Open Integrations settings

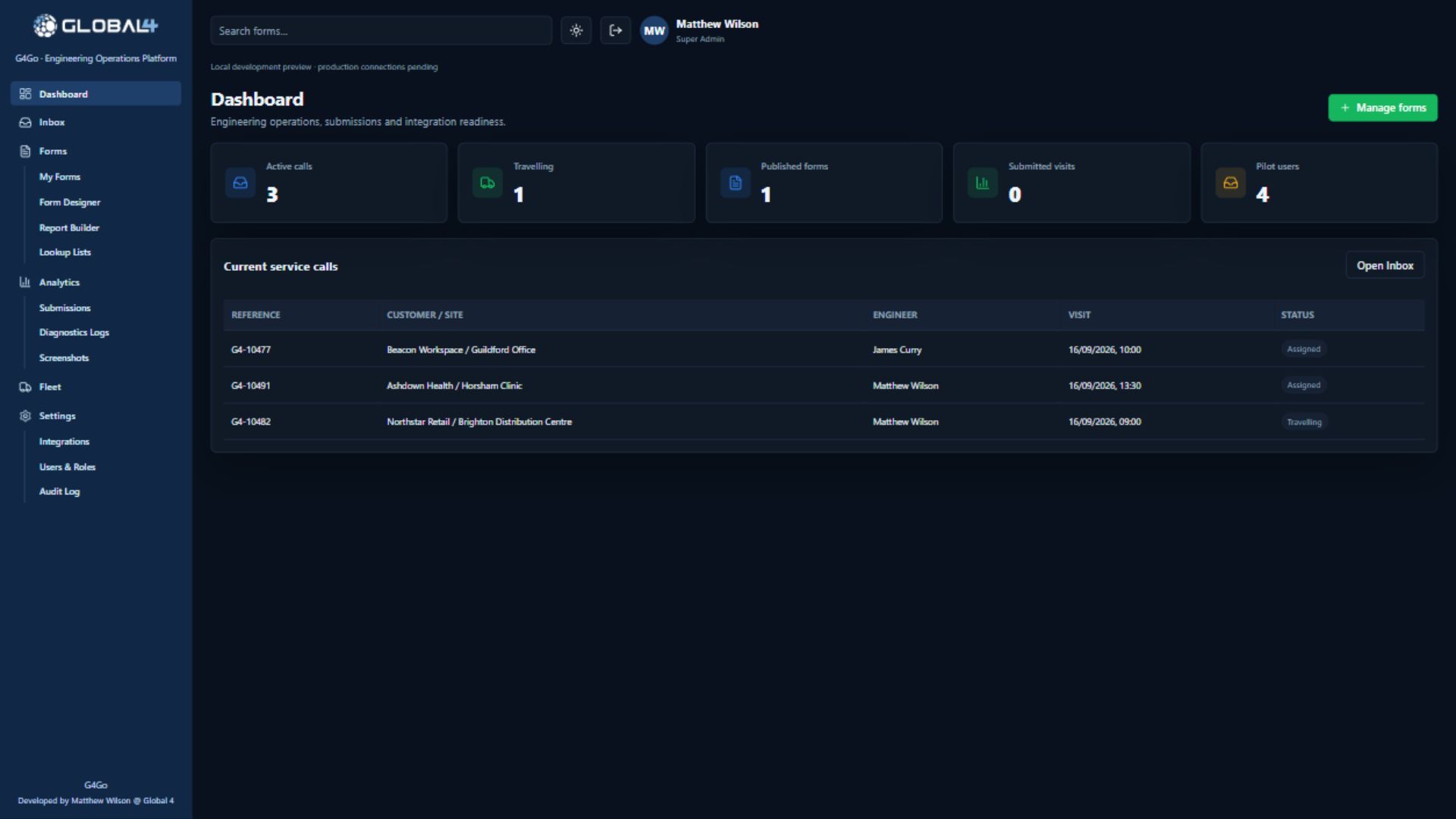64,441
